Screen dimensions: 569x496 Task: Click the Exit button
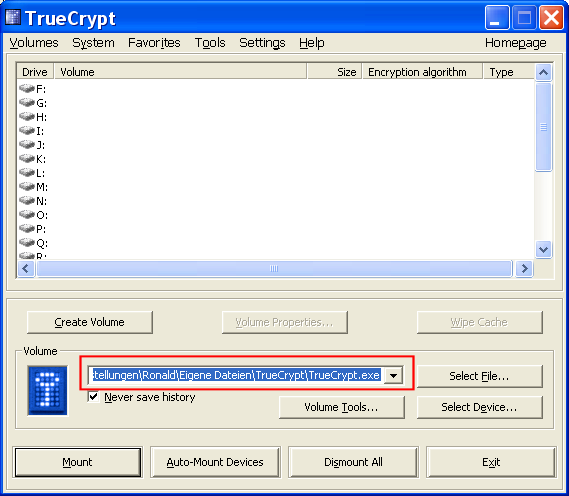[x=491, y=462]
